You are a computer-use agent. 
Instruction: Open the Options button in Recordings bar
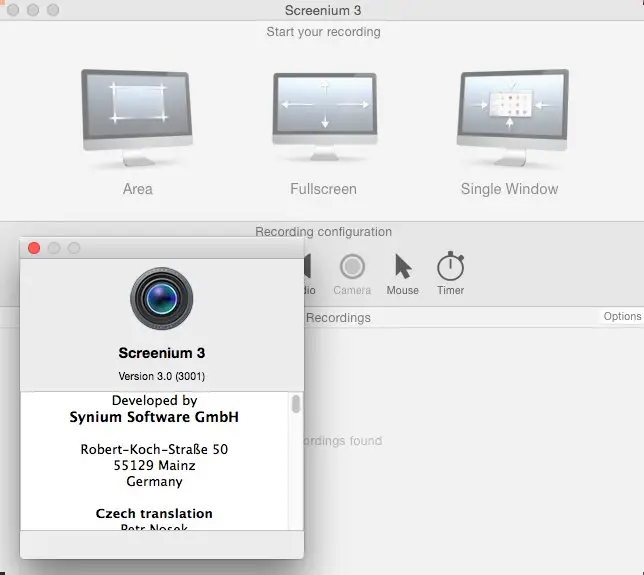click(x=622, y=316)
